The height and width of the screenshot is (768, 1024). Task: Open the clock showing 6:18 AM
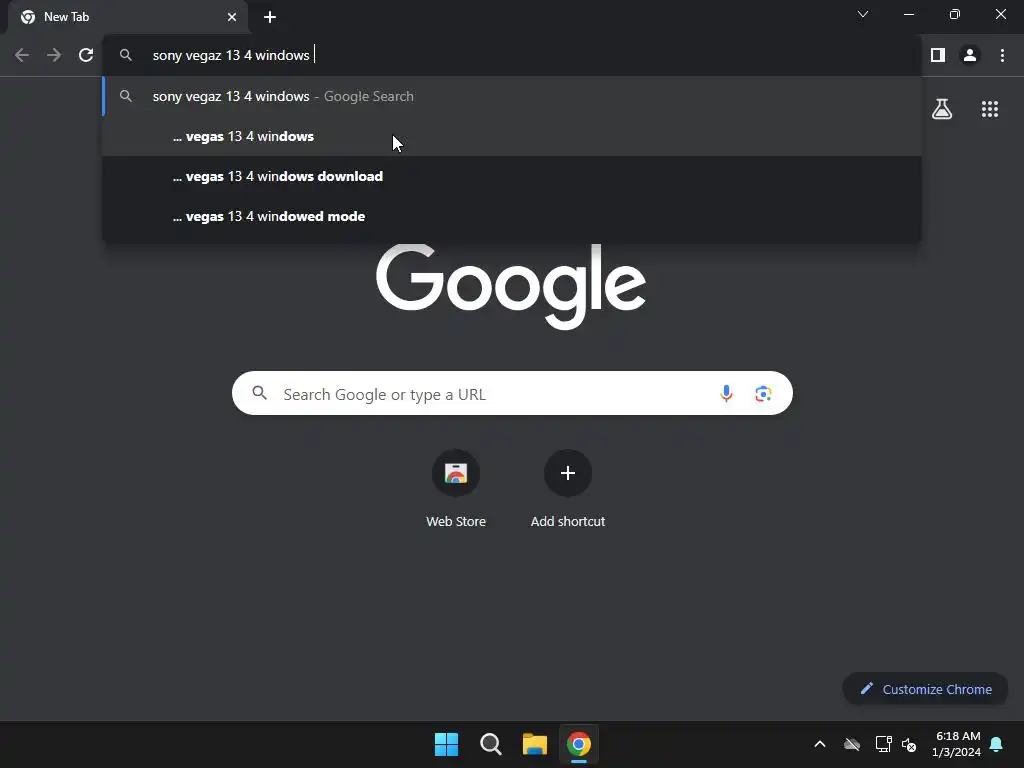tap(957, 744)
